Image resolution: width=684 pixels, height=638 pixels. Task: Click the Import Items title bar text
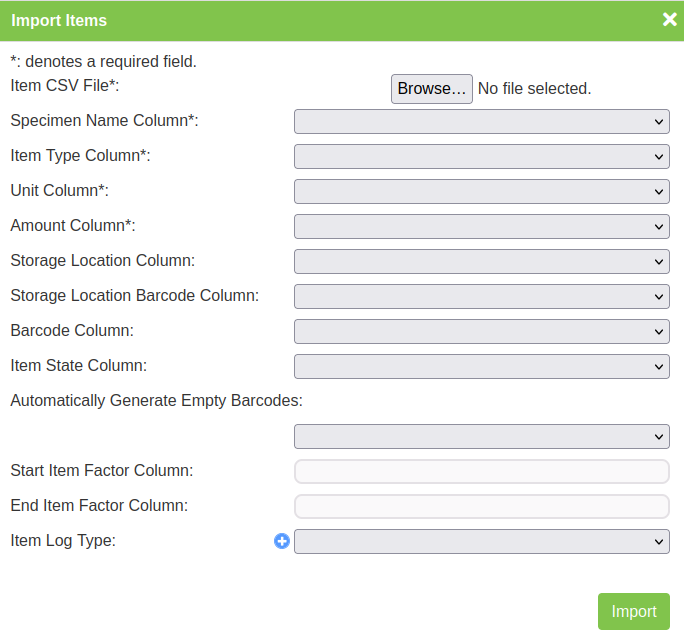click(x=59, y=20)
